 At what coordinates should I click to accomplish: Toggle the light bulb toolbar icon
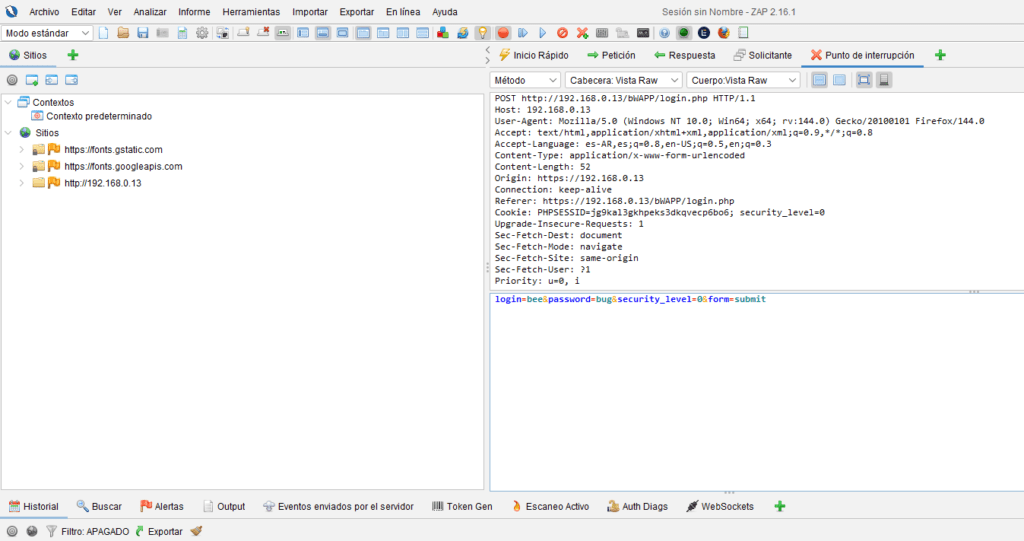pyautogui.click(x=483, y=33)
